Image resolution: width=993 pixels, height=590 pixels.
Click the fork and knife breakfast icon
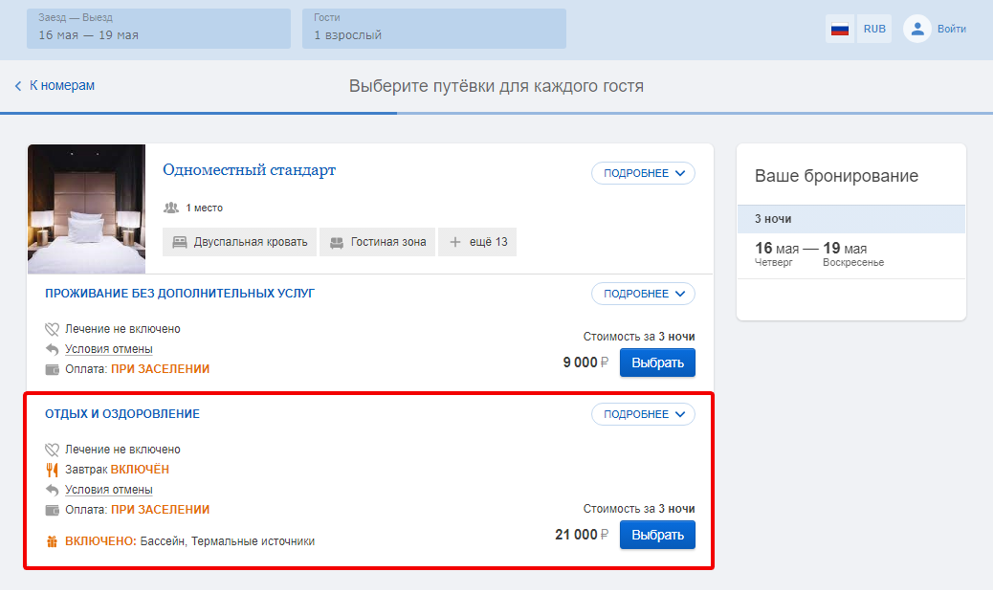point(52,470)
